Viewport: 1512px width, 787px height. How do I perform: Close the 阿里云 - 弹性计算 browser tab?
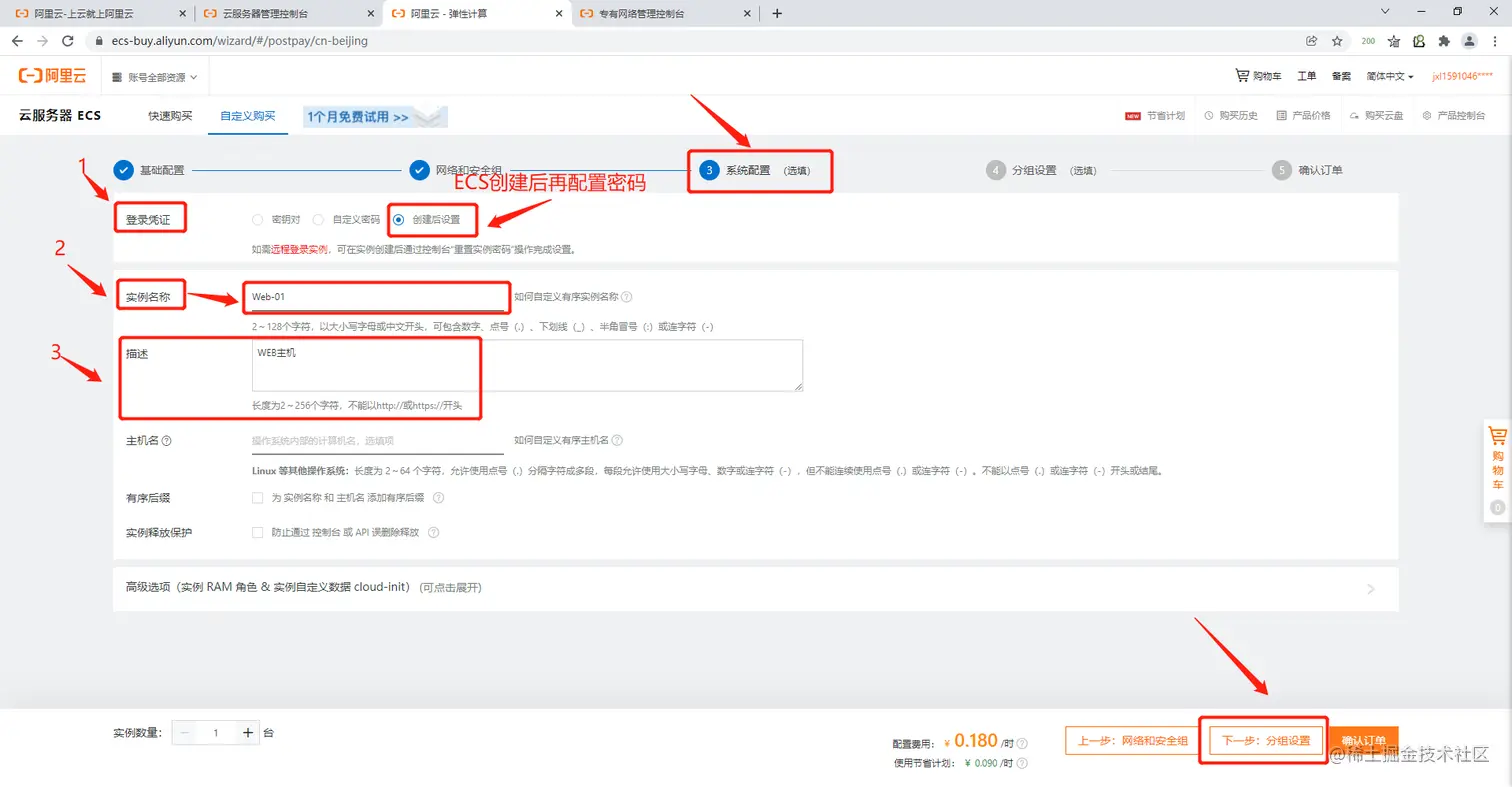pos(557,14)
